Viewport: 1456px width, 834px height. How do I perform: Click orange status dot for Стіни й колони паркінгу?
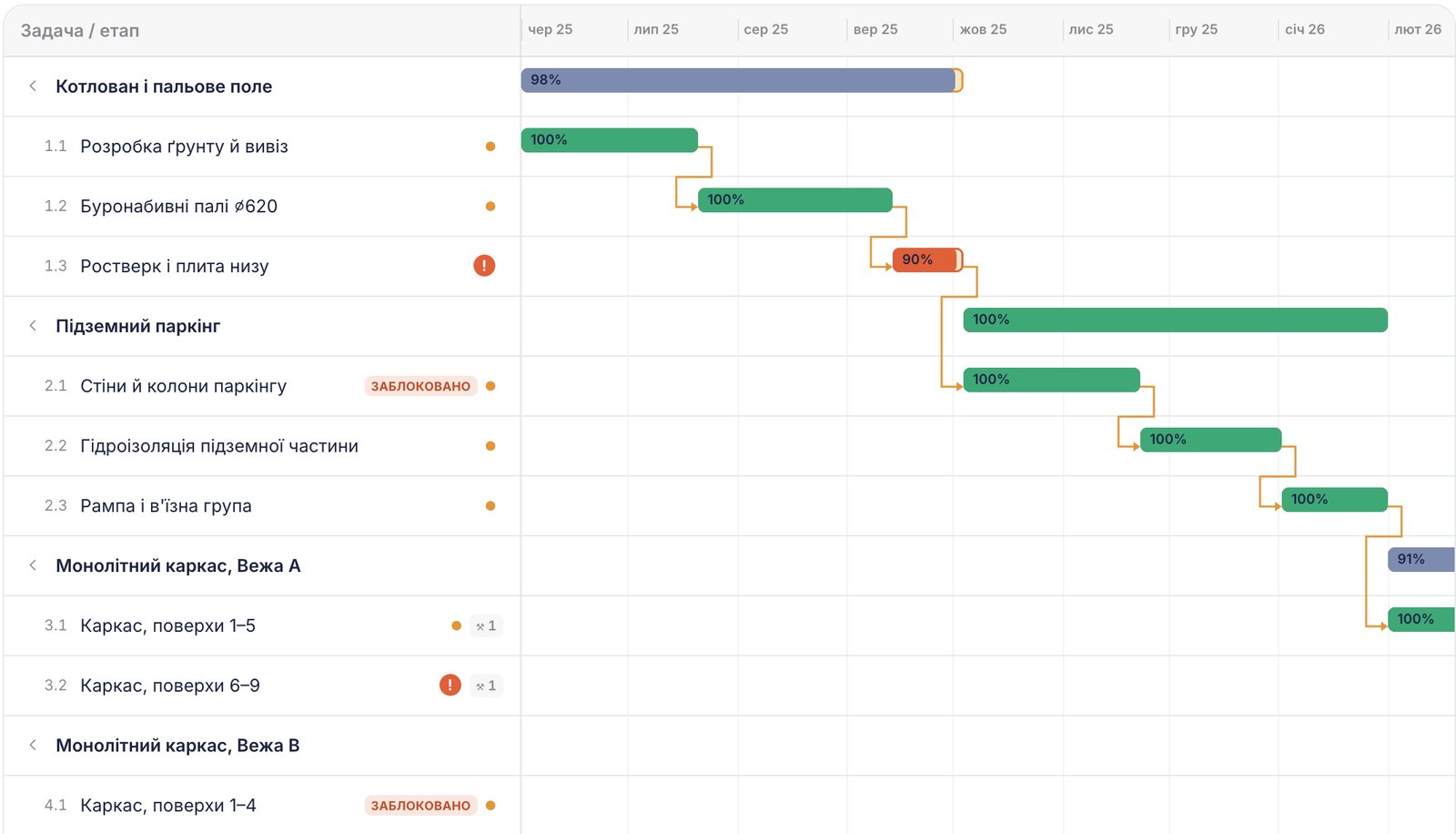(x=490, y=386)
